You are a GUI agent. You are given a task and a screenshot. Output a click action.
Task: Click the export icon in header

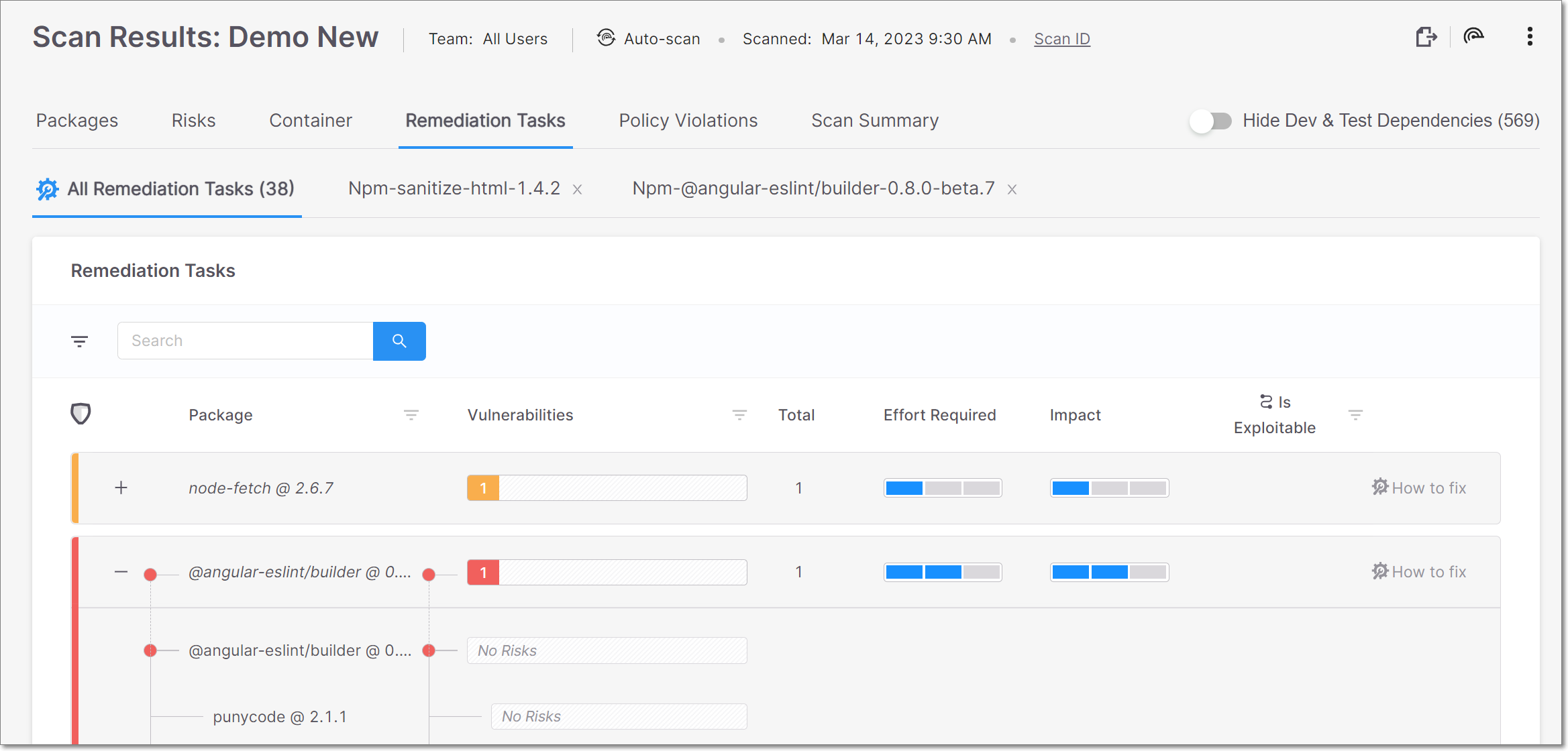click(x=1426, y=37)
